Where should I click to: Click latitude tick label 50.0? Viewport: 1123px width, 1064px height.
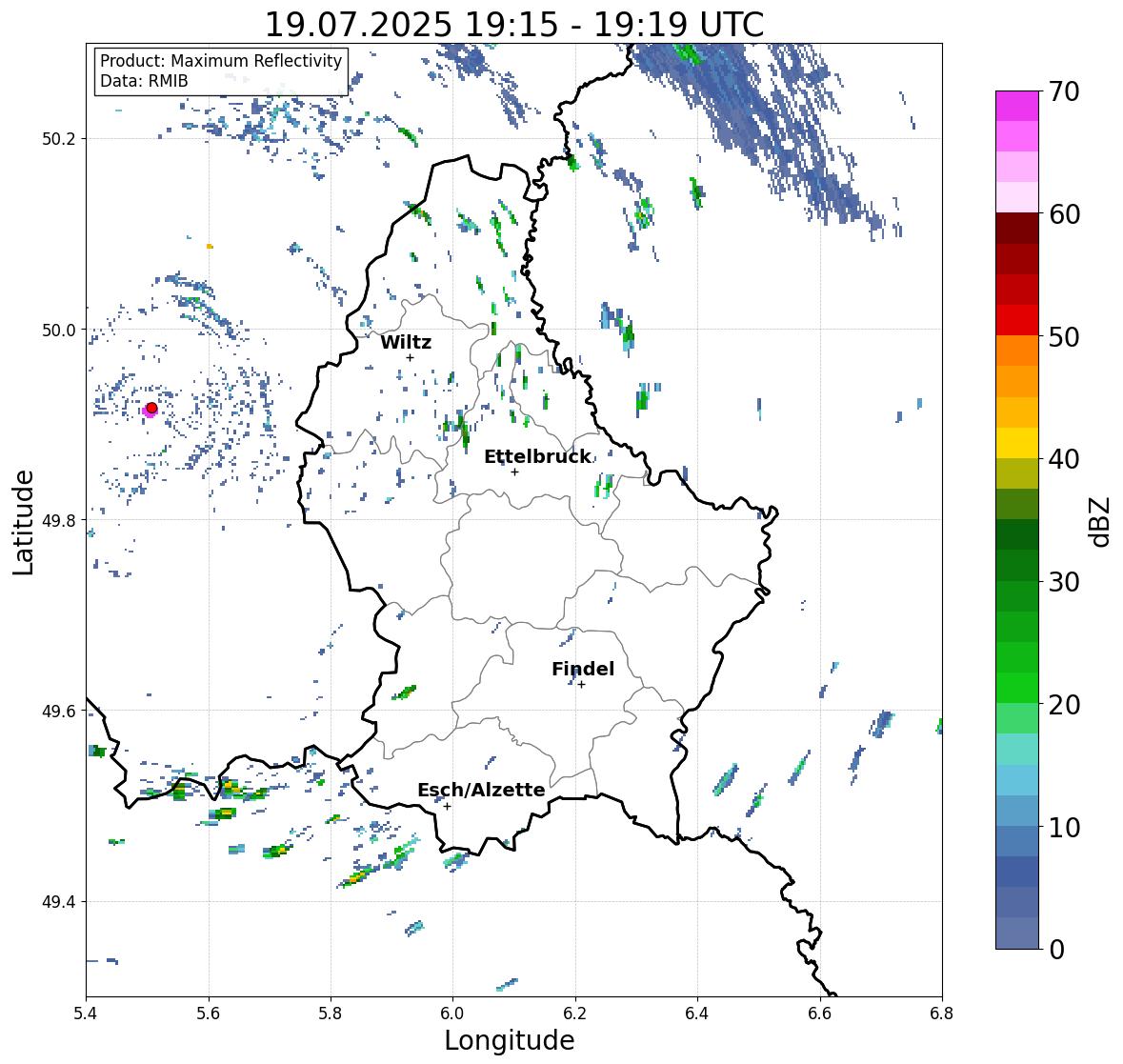click(59, 331)
